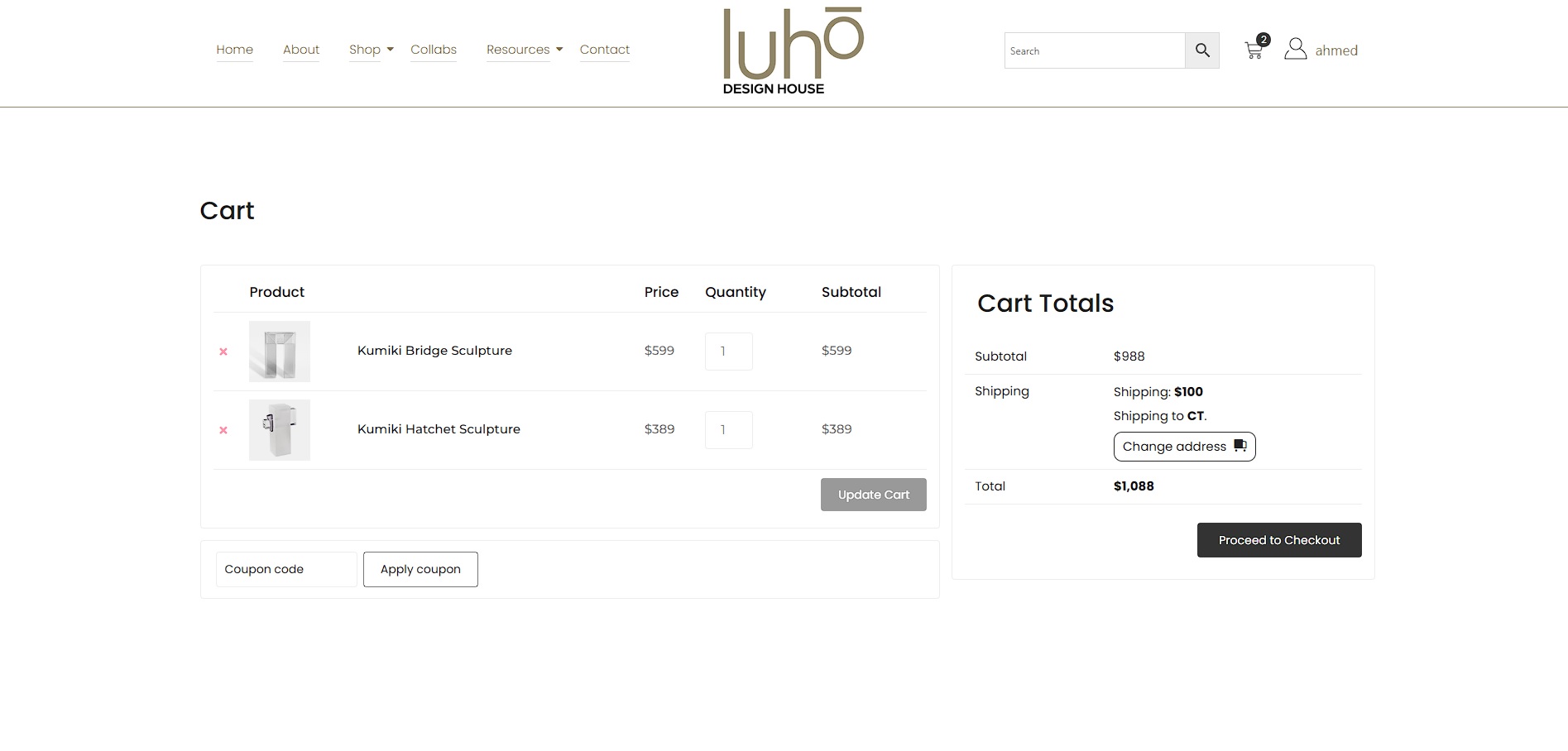Screen dimensions: 1568x751
Task: Click the Shipping: $100 text
Action: (1158, 392)
